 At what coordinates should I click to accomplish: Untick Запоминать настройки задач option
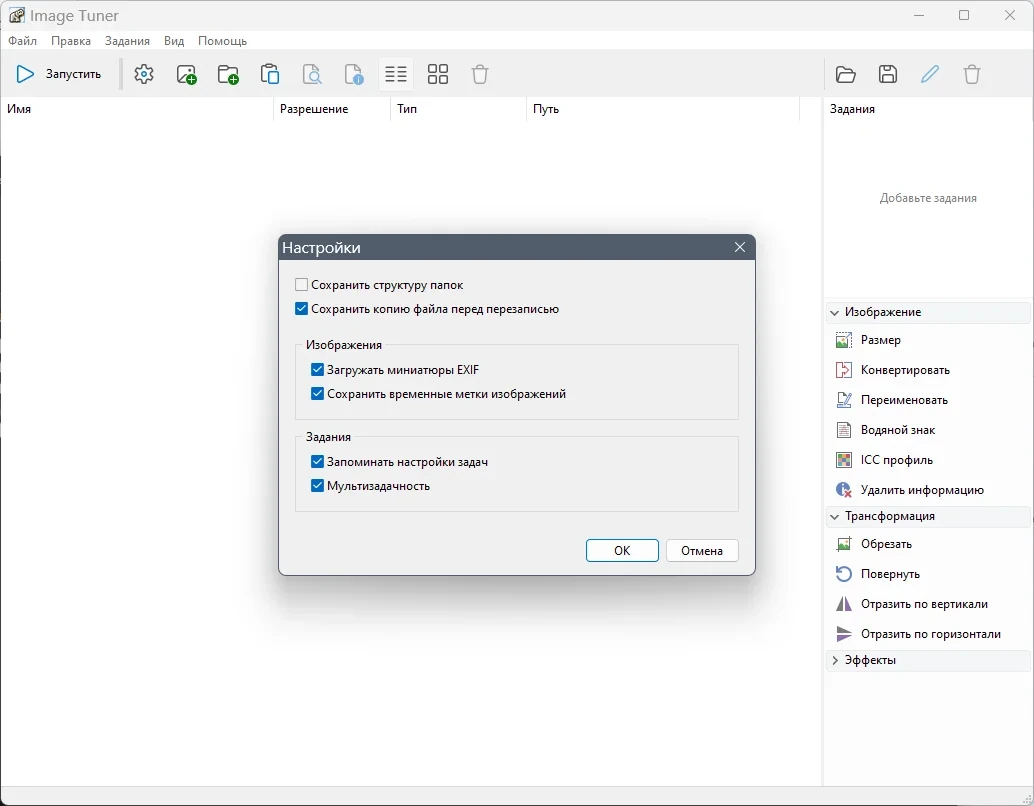pos(317,462)
